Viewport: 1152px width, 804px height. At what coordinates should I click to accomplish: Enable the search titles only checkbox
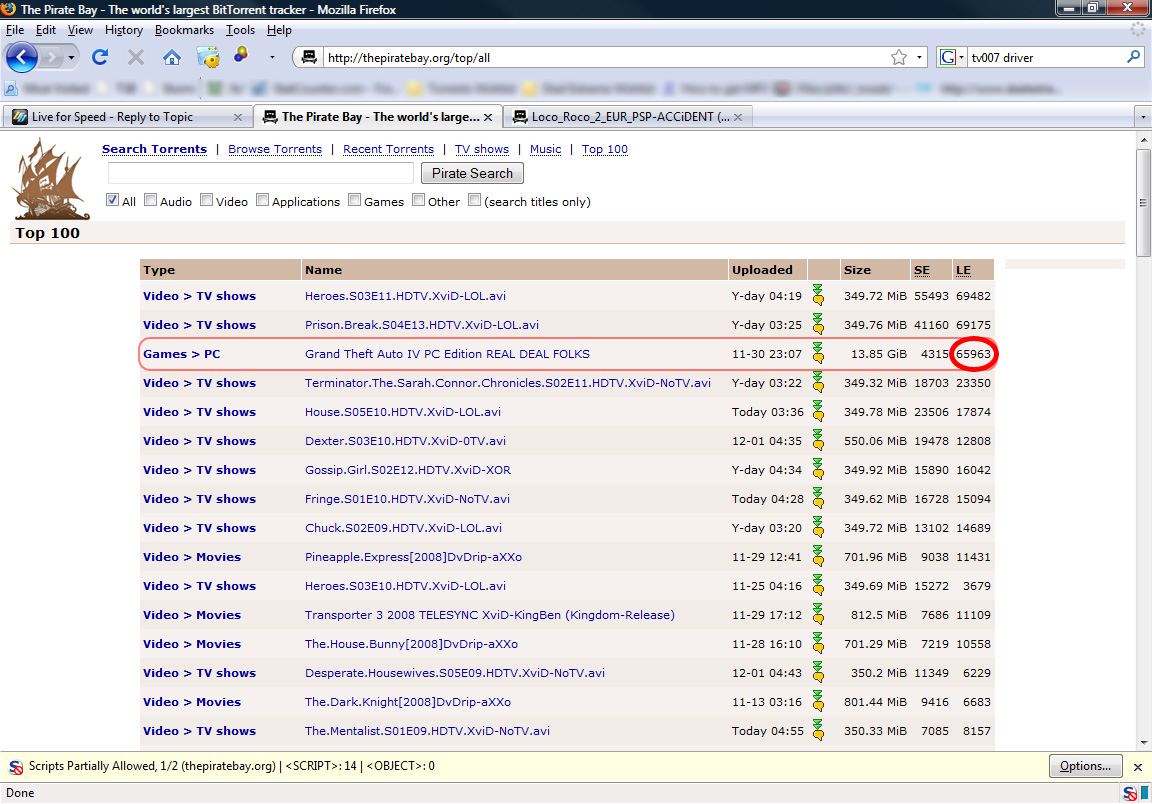(475, 200)
